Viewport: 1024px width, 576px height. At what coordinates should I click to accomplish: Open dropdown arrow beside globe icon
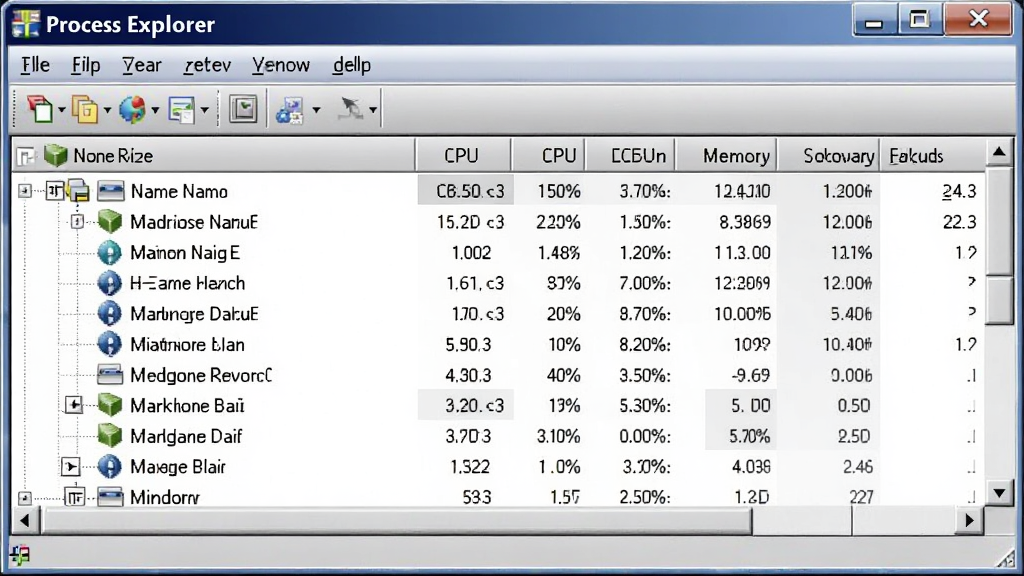[x=155, y=110]
